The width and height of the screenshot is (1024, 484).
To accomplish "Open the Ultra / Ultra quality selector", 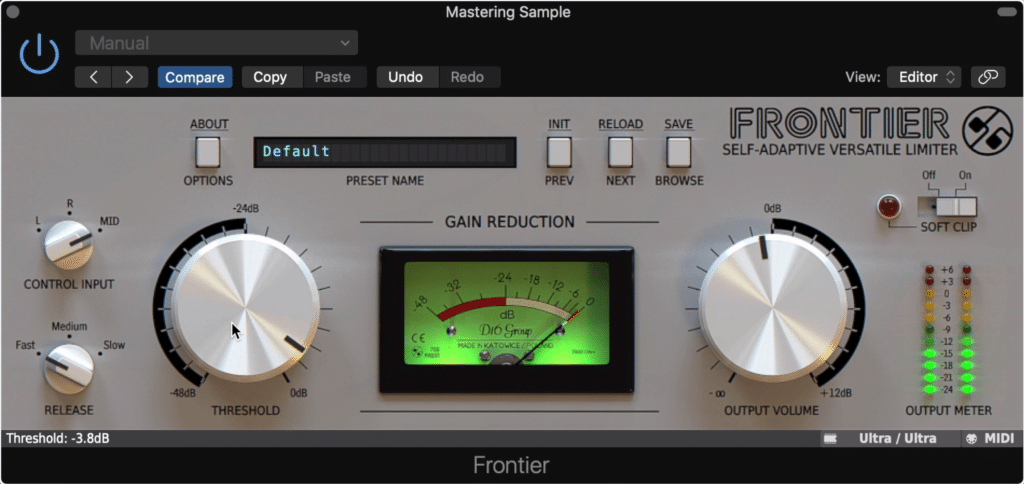I will pyautogui.click(x=898, y=438).
